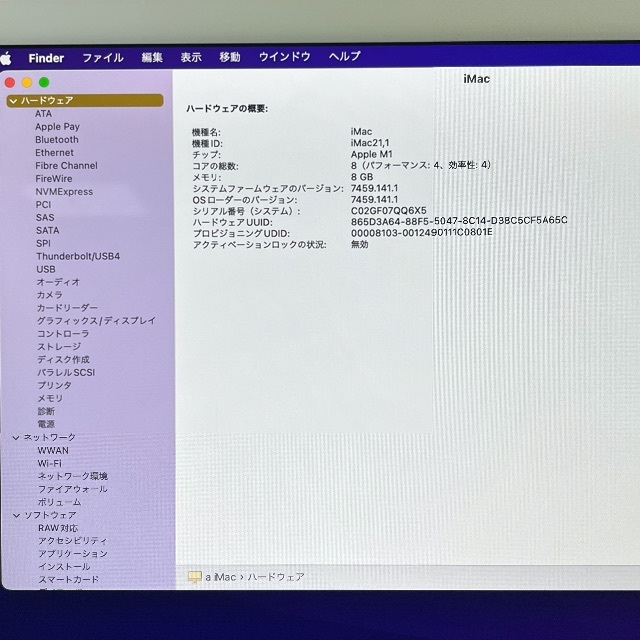Select SAS in the sidebar
This screenshot has height=640, width=640.
(45, 218)
